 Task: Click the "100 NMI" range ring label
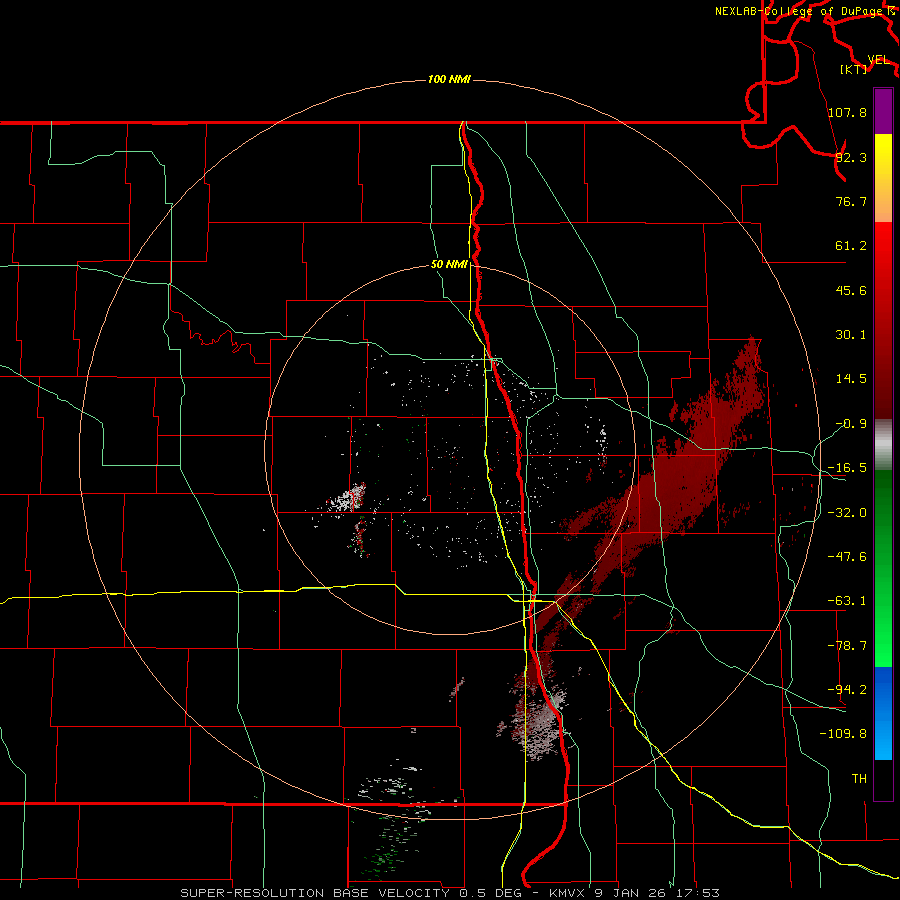coord(449,79)
